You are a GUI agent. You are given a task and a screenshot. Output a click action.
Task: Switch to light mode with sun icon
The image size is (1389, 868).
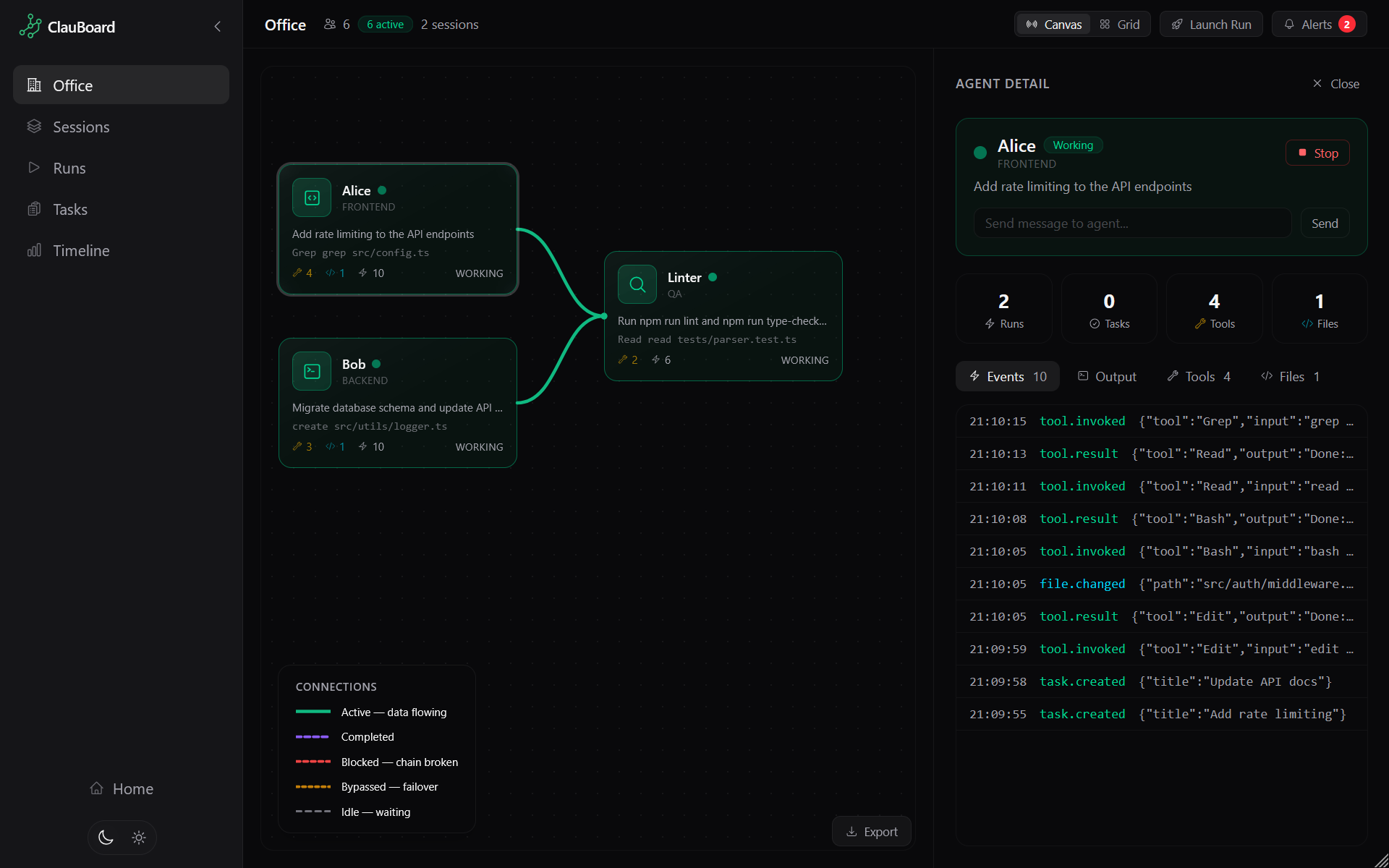coord(138,837)
